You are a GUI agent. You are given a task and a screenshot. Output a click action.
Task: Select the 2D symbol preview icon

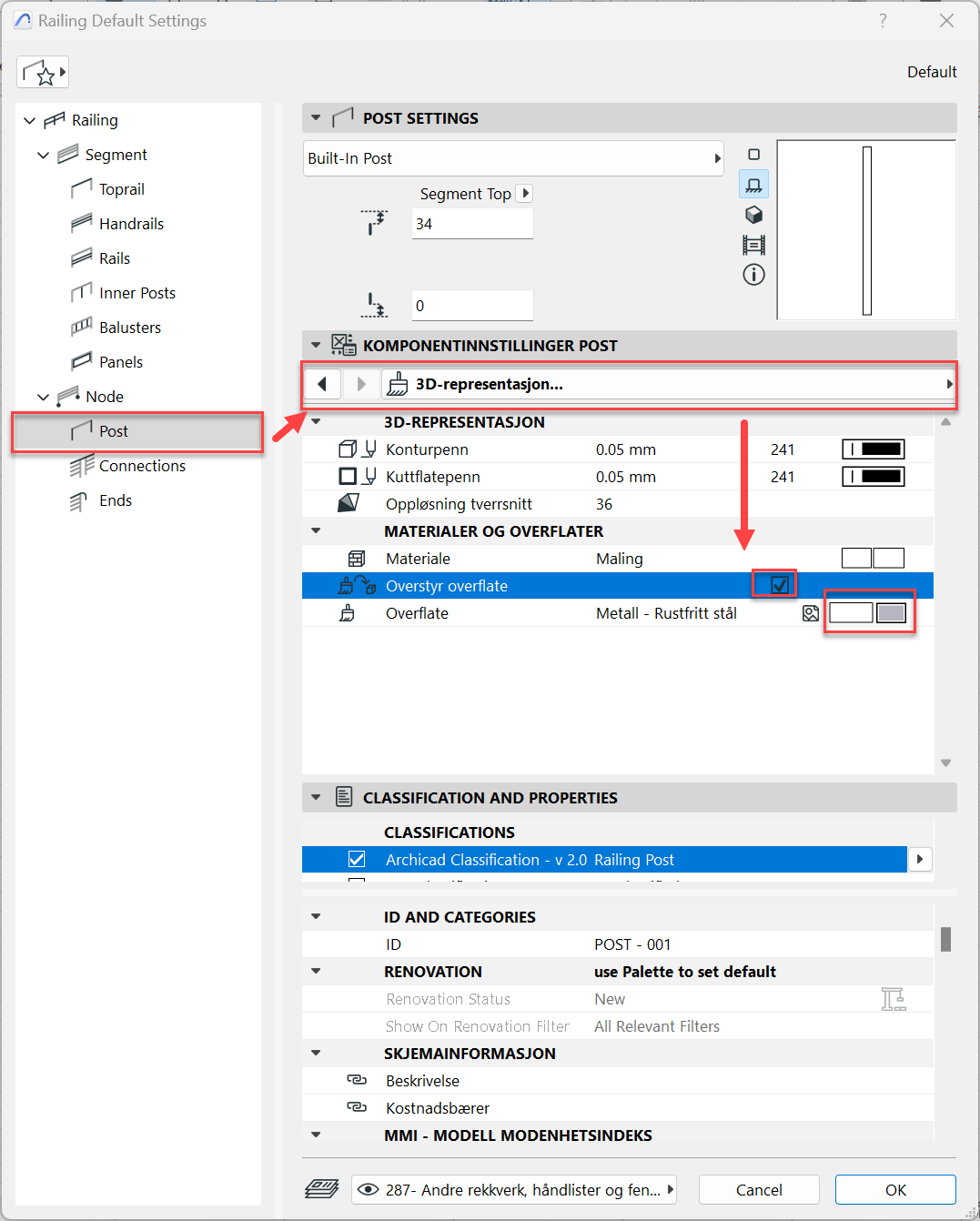pos(753,155)
